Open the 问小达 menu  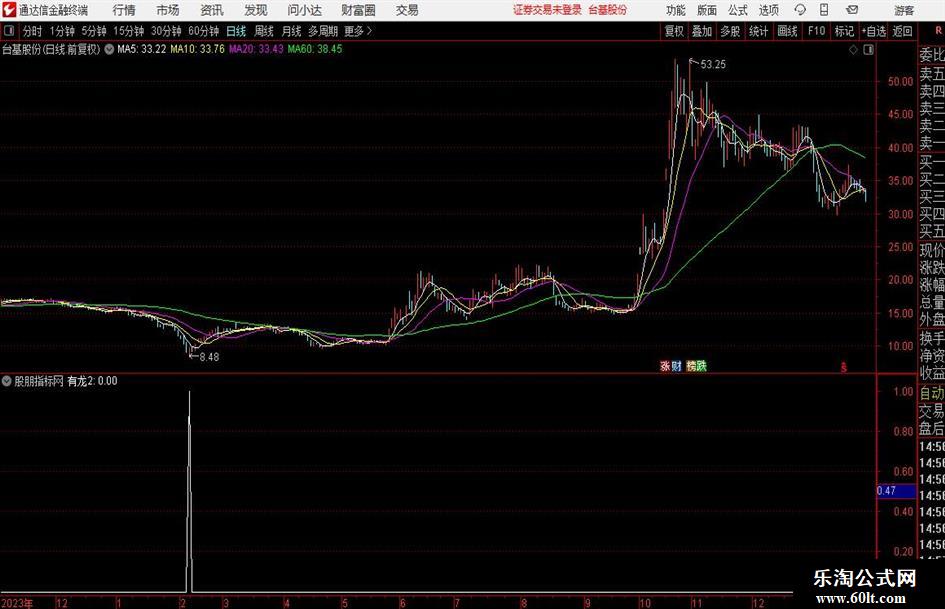[304, 10]
